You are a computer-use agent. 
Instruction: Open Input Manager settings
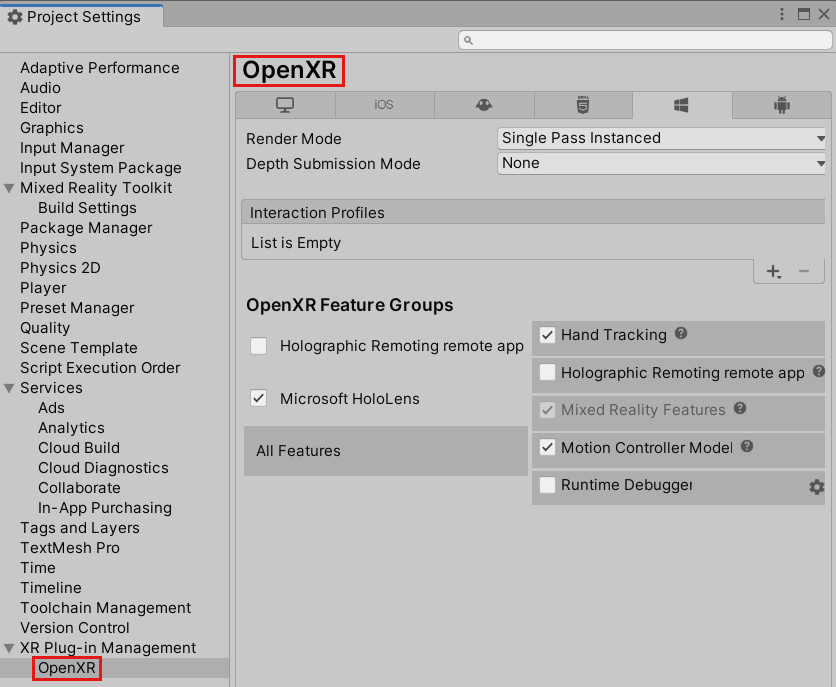click(x=72, y=148)
